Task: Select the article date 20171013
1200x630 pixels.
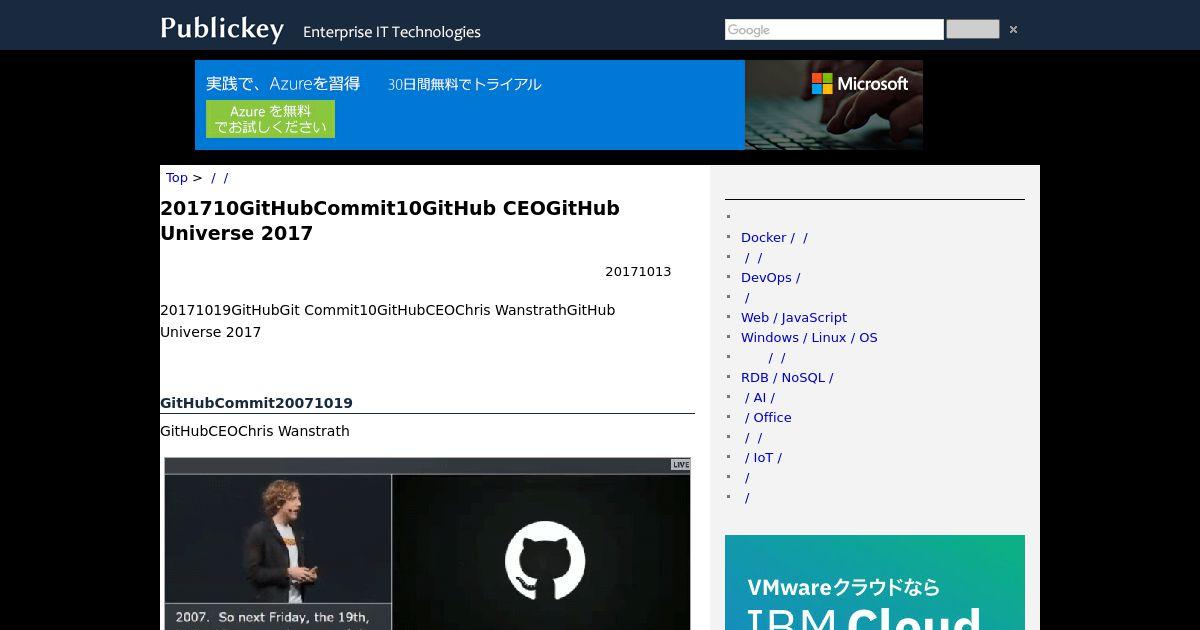Action: point(638,272)
